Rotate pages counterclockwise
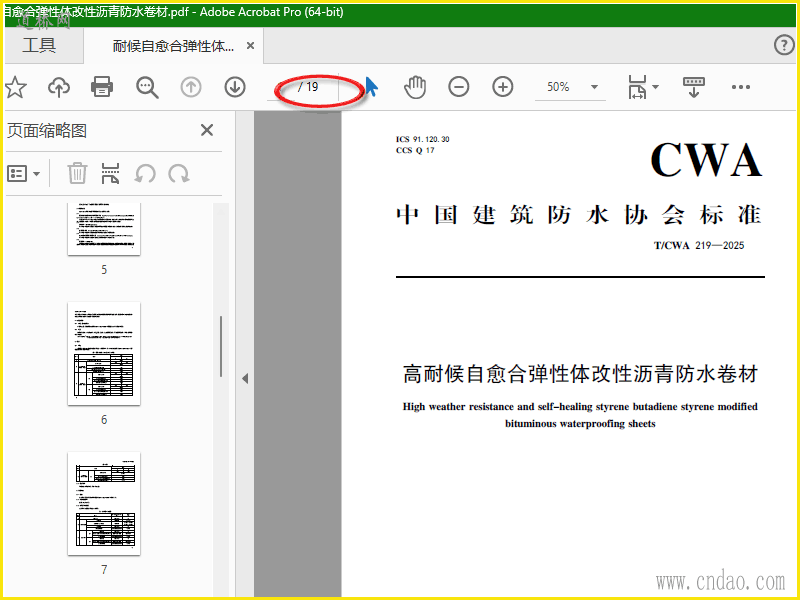800x600 pixels. click(145, 174)
